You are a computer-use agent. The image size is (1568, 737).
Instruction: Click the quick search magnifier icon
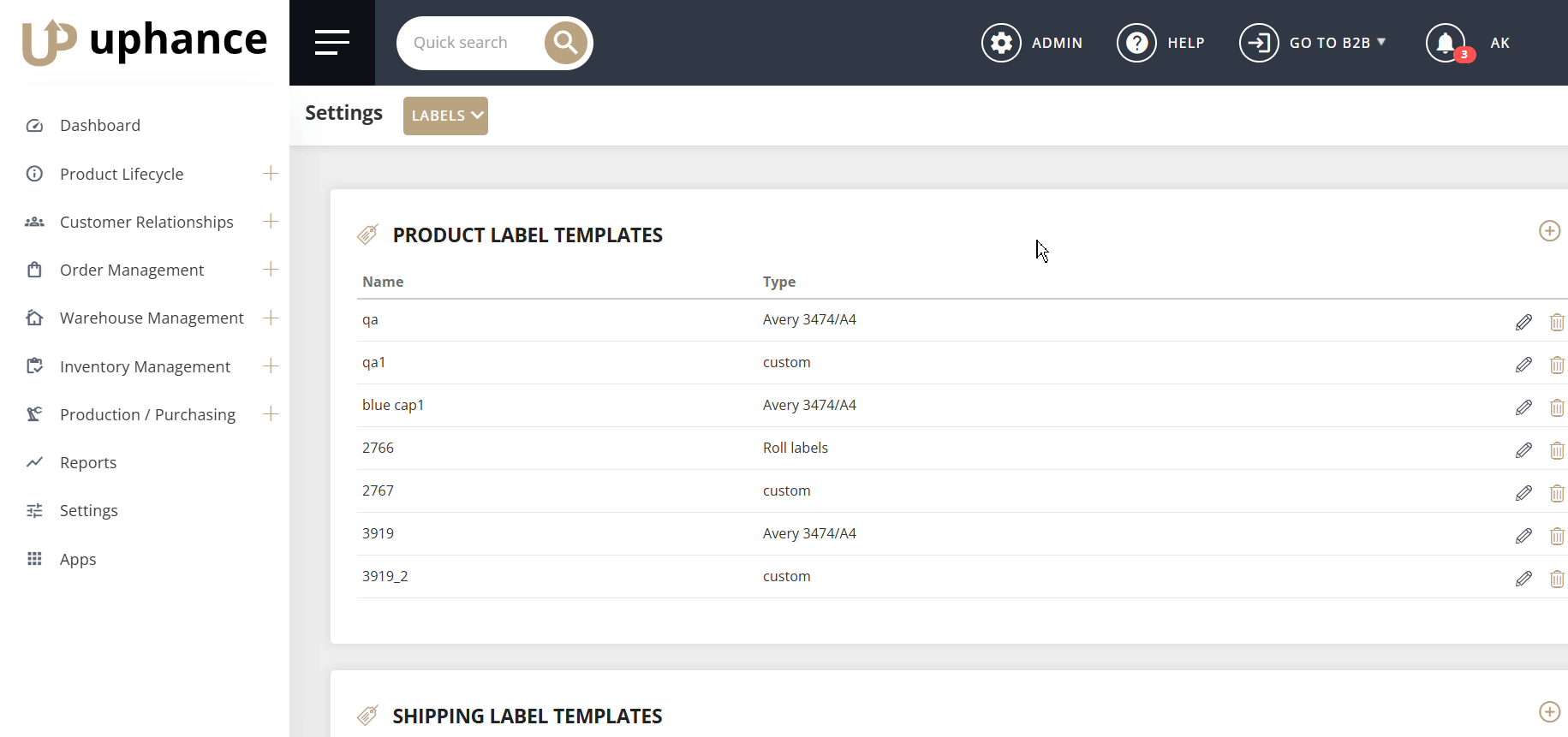pyautogui.click(x=565, y=43)
